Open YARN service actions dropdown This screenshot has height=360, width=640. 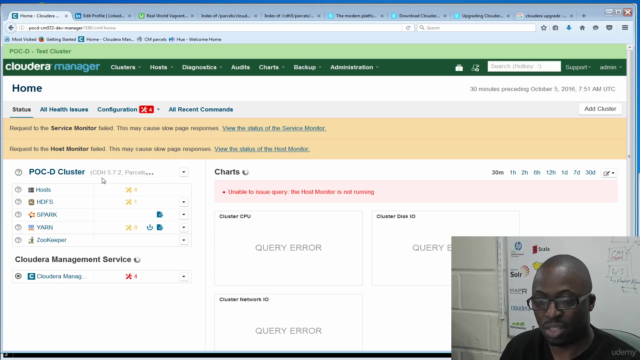[184, 227]
